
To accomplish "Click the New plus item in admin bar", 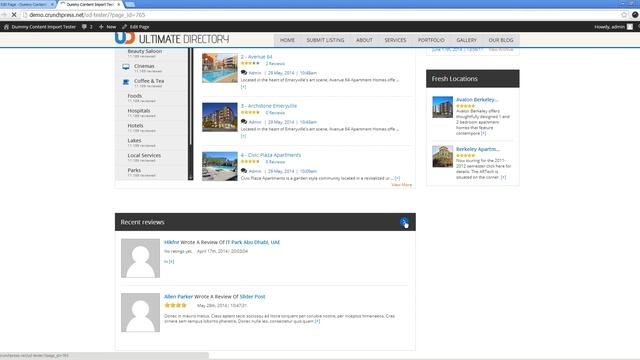I will [x=108, y=27].
